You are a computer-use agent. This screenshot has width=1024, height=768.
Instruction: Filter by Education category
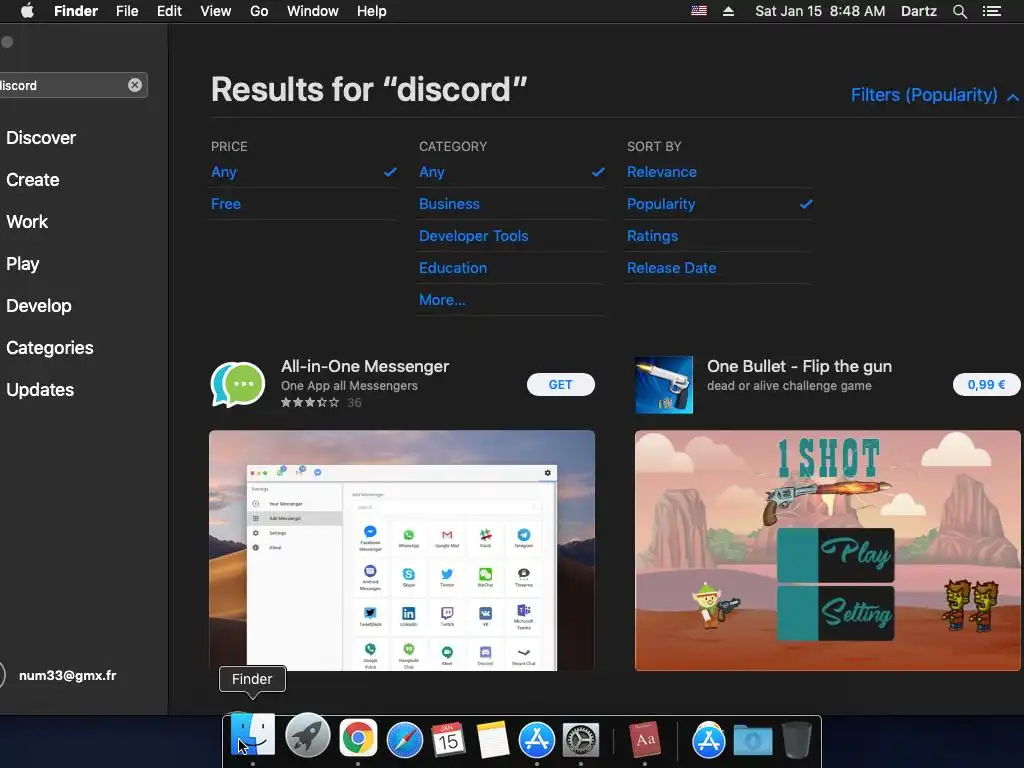(511, 268)
